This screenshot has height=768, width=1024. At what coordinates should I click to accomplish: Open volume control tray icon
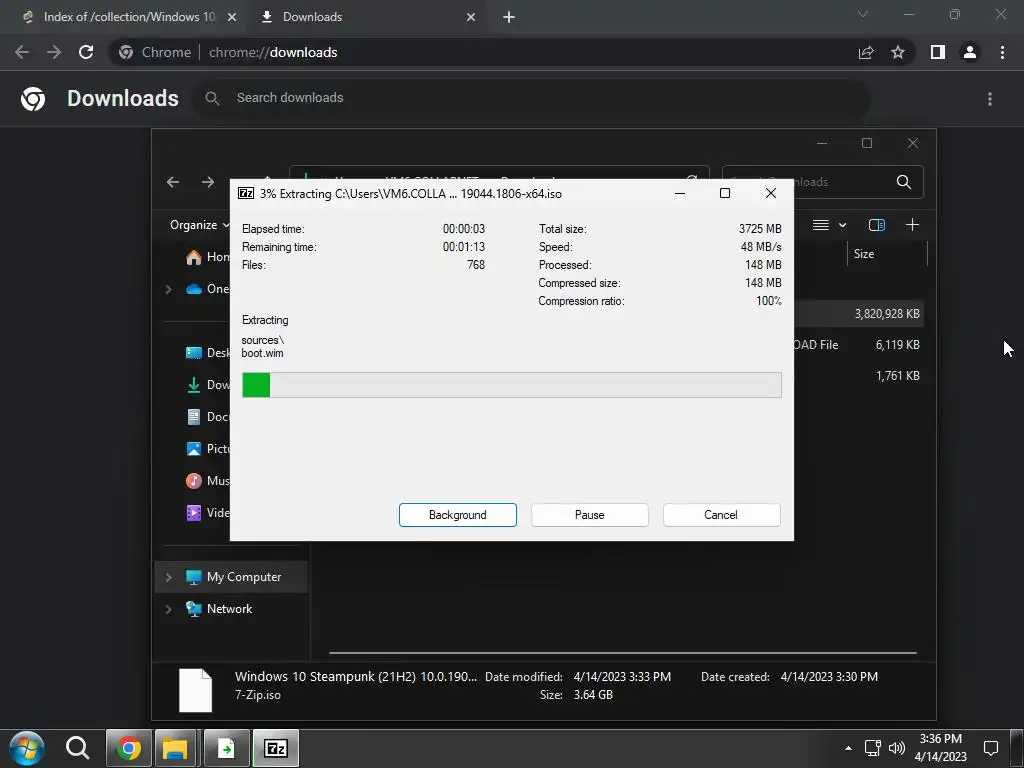coord(897,748)
